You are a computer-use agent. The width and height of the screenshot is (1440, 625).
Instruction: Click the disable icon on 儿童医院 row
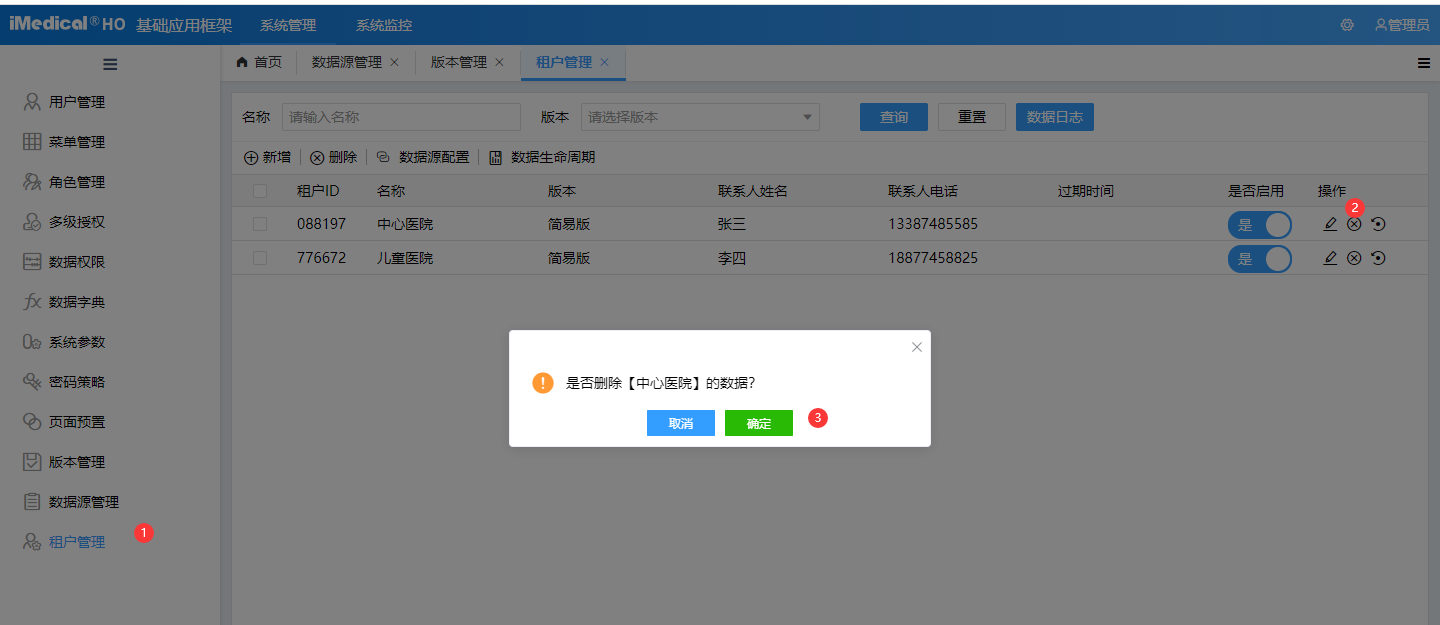click(1354, 258)
